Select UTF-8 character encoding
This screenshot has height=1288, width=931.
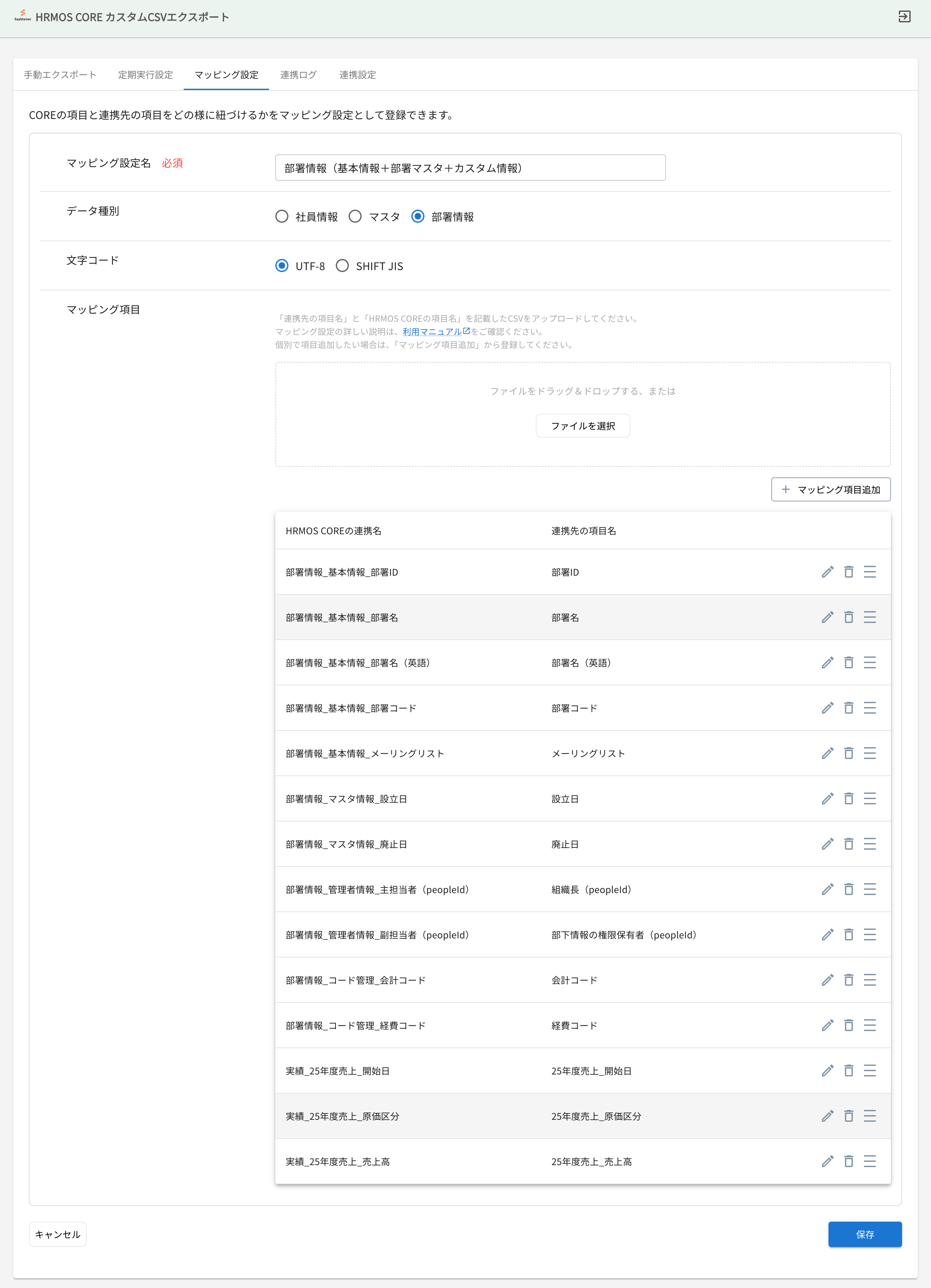point(282,266)
